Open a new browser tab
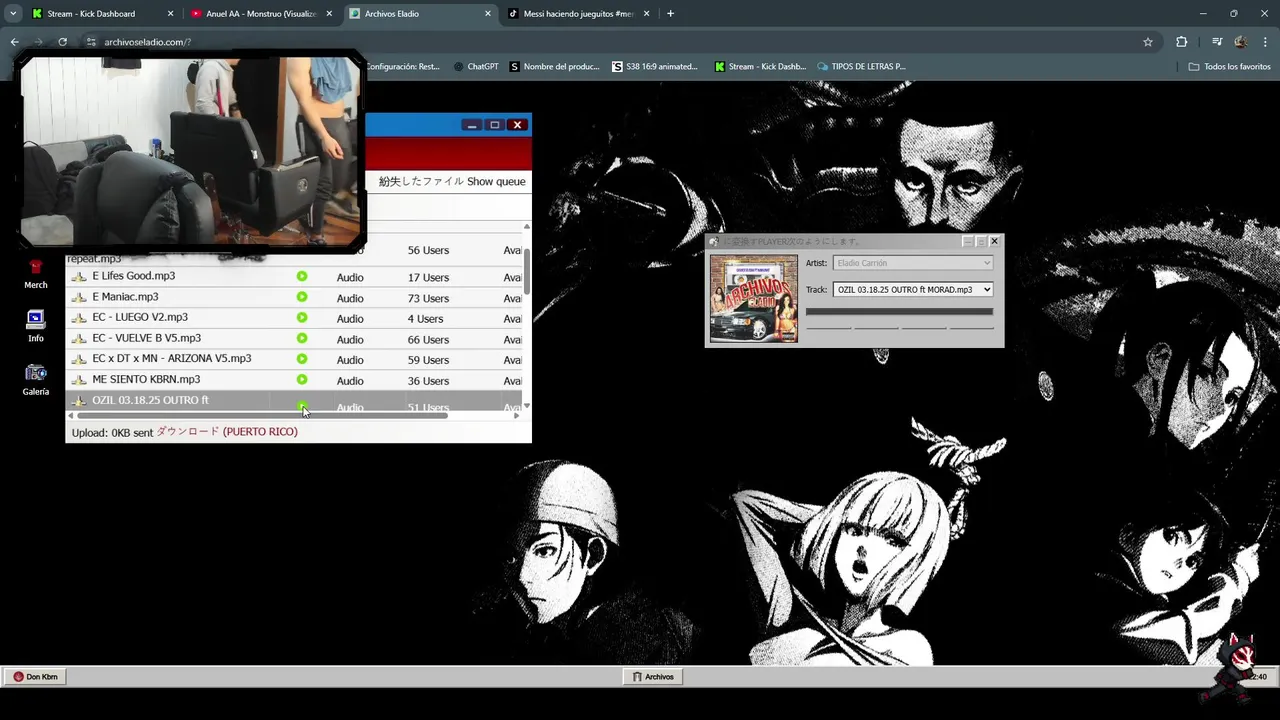The width and height of the screenshot is (1280, 720). click(670, 14)
